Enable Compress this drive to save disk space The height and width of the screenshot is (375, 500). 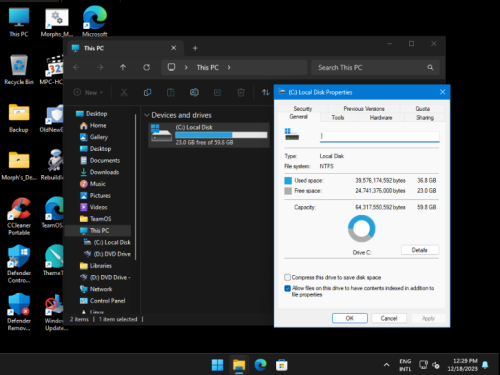click(x=287, y=277)
